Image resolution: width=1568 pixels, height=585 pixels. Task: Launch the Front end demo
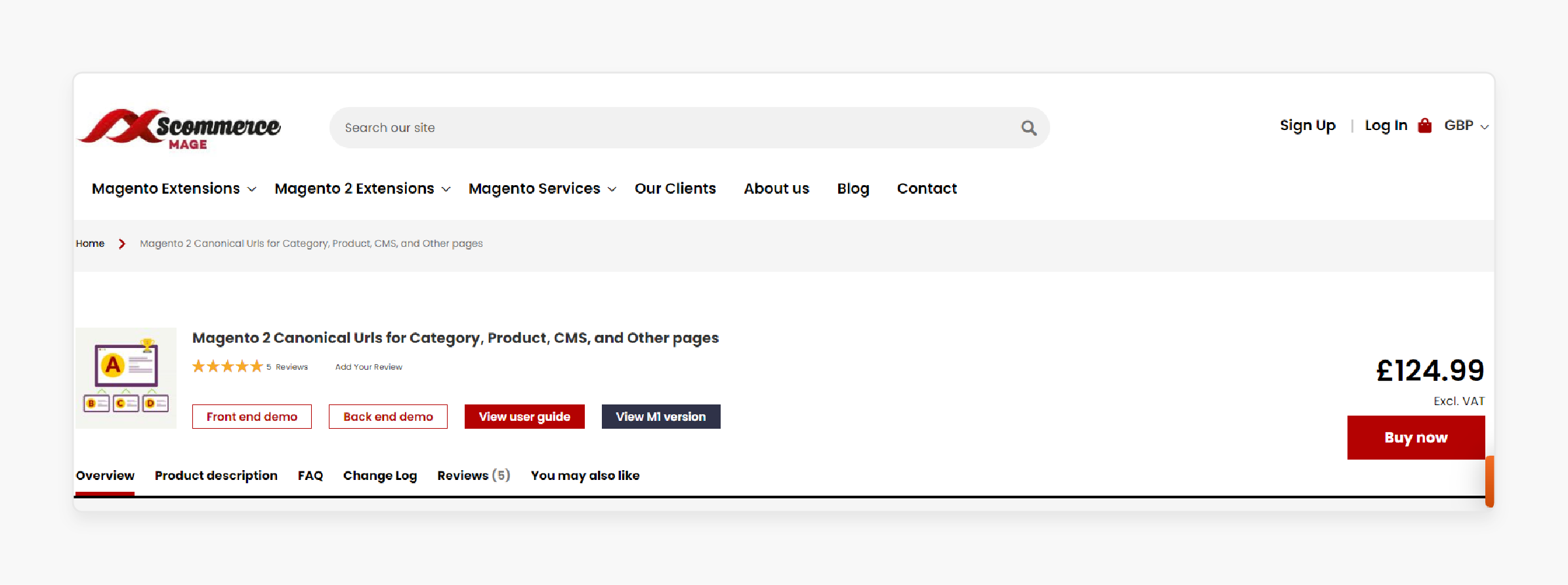pyautogui.click(x=252, y=417)
